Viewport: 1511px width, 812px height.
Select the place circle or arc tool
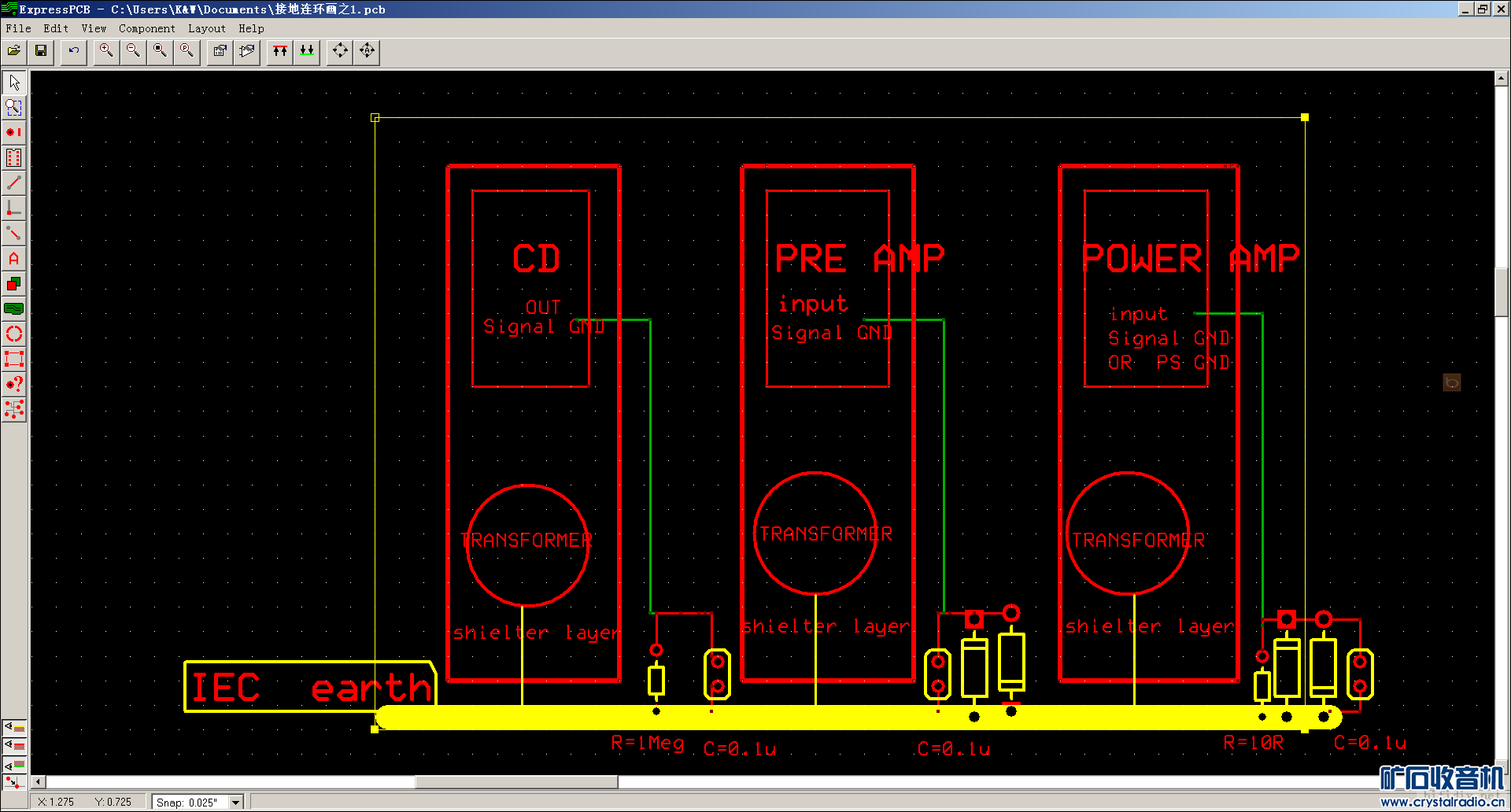coord(14,334)
